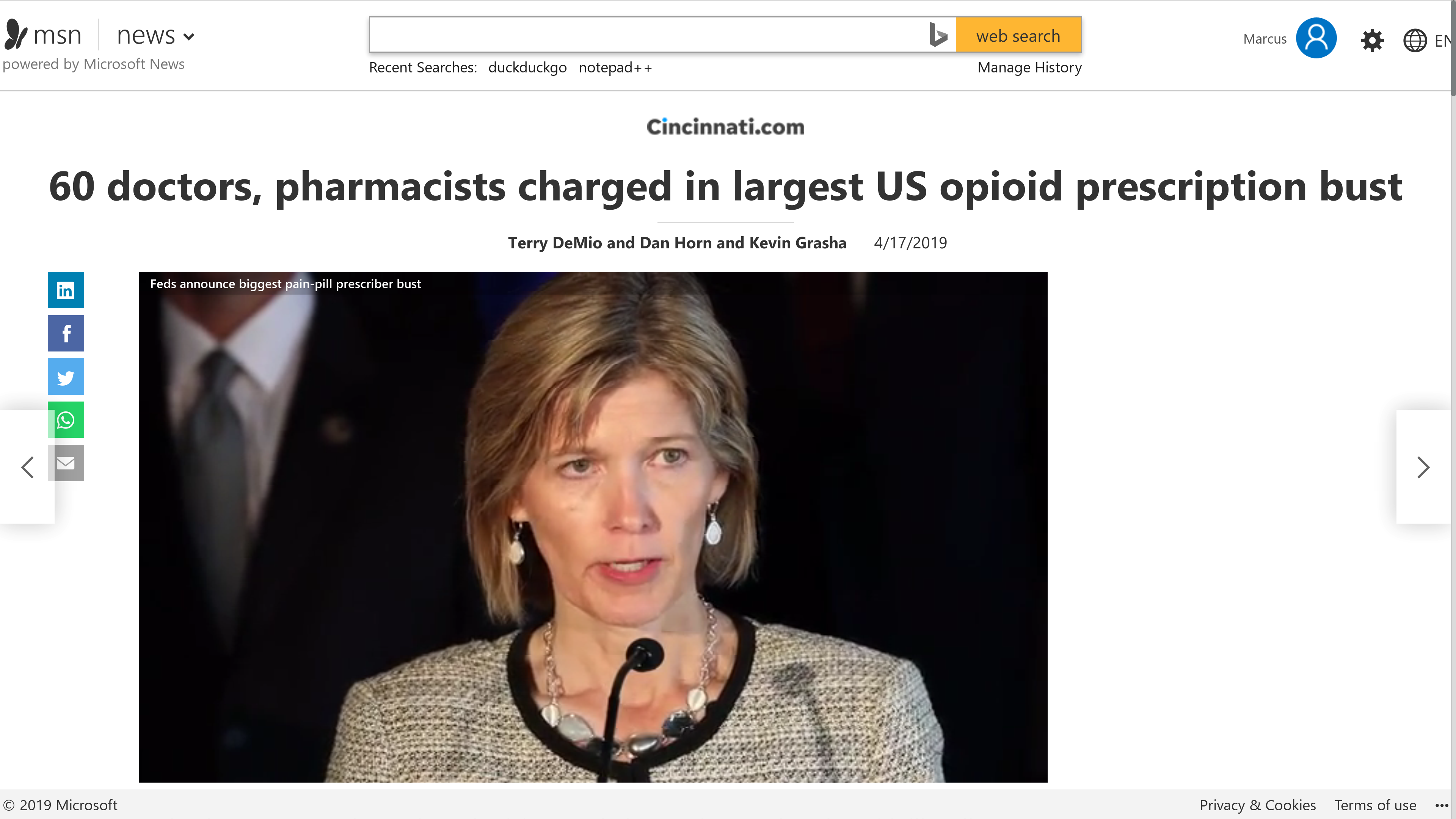Click the MSN butterfly logo
1456x819 pixels.
click(x=16, y=35)
